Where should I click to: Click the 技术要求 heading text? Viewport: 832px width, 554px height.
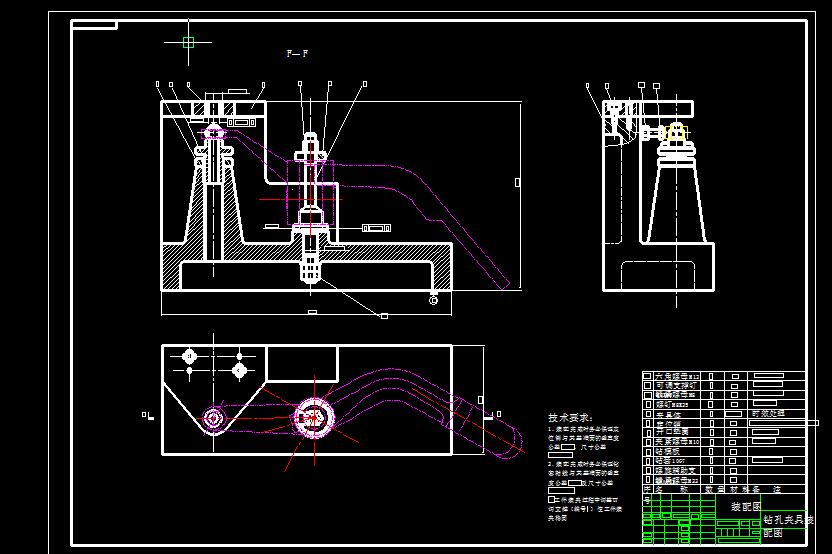[x=570, y=418]
